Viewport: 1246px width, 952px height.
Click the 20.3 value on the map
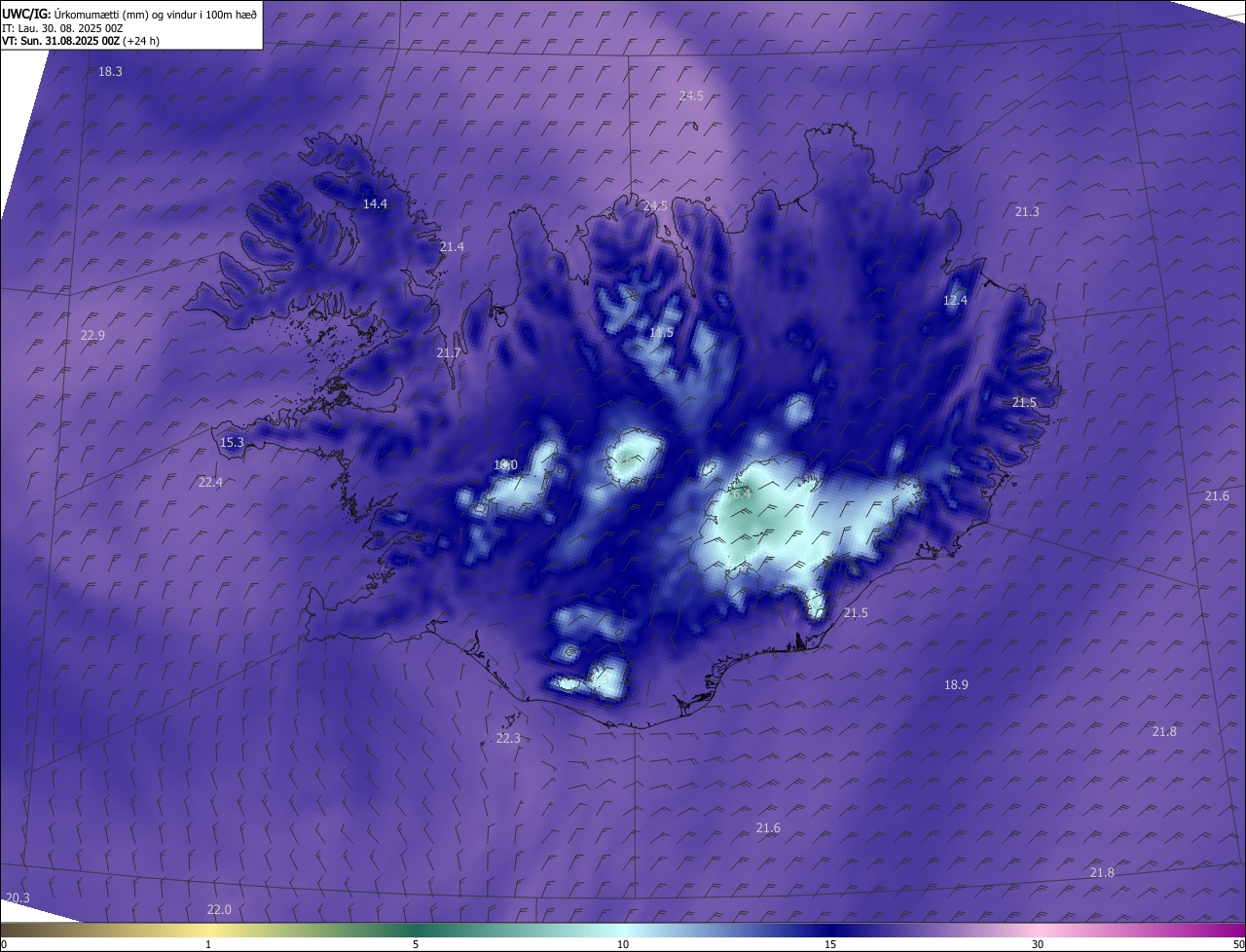[x=18, y=898]
